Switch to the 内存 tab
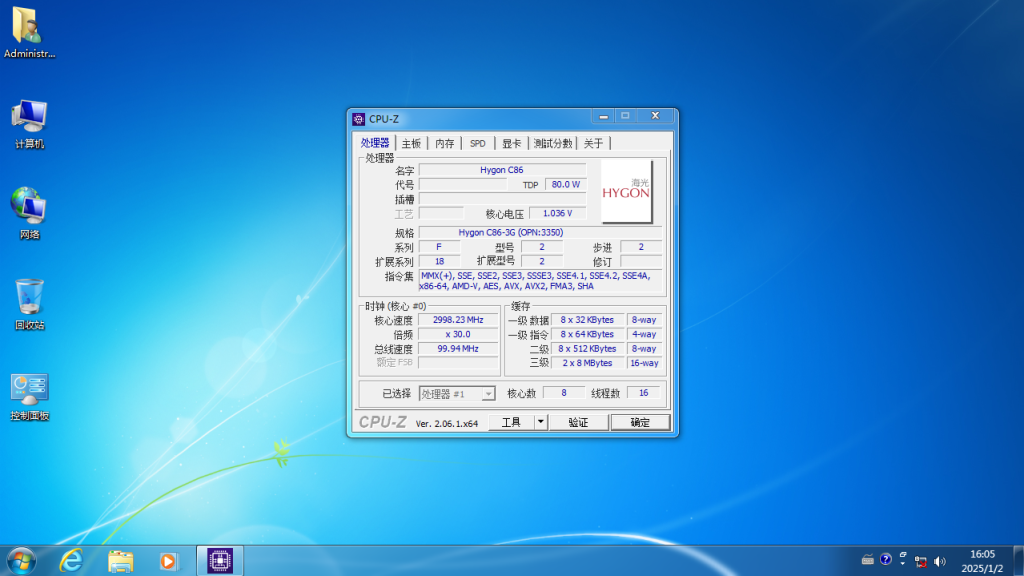This screenshot has width=1024, height=576. pyautogui.click(x=444, y=142)
